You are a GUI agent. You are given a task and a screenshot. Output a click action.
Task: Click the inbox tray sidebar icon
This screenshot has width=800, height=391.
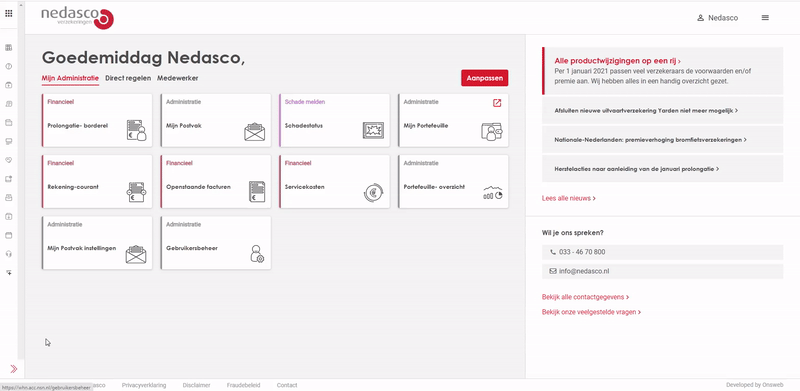9,198
